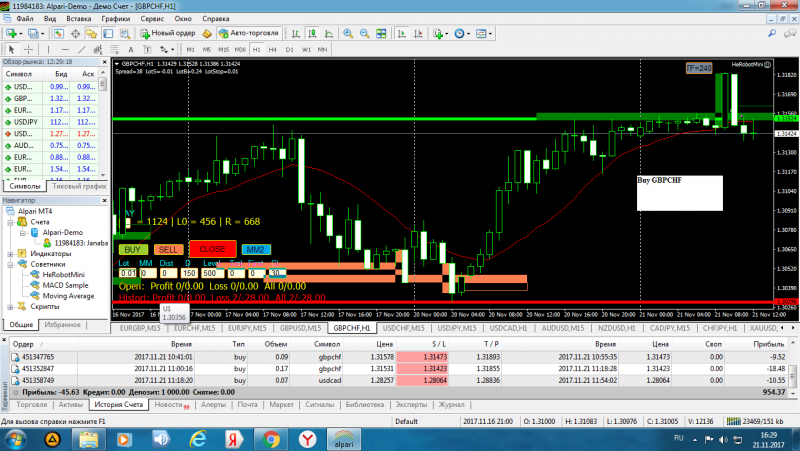The image size is (800, 451).
Task: Zoom in on the chart
Action: pyautogui.click(x=348, y=34)
